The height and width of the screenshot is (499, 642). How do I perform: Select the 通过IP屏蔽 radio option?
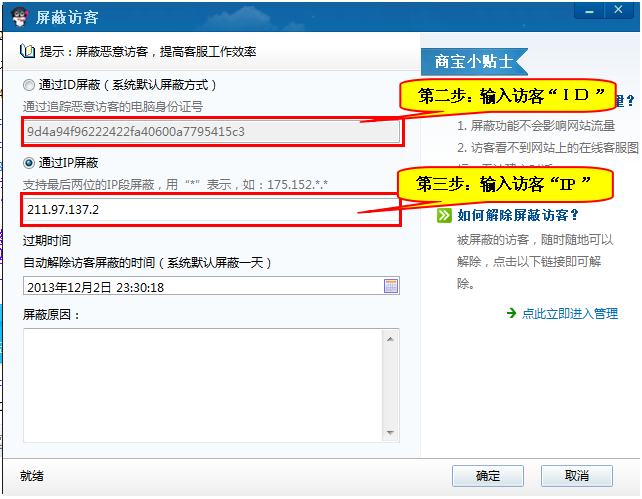click(x=29, y=162)
